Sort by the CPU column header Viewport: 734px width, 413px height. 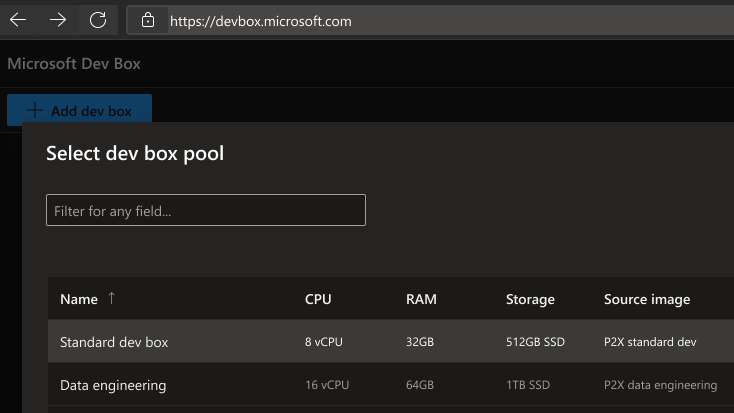tap(318, 299)
